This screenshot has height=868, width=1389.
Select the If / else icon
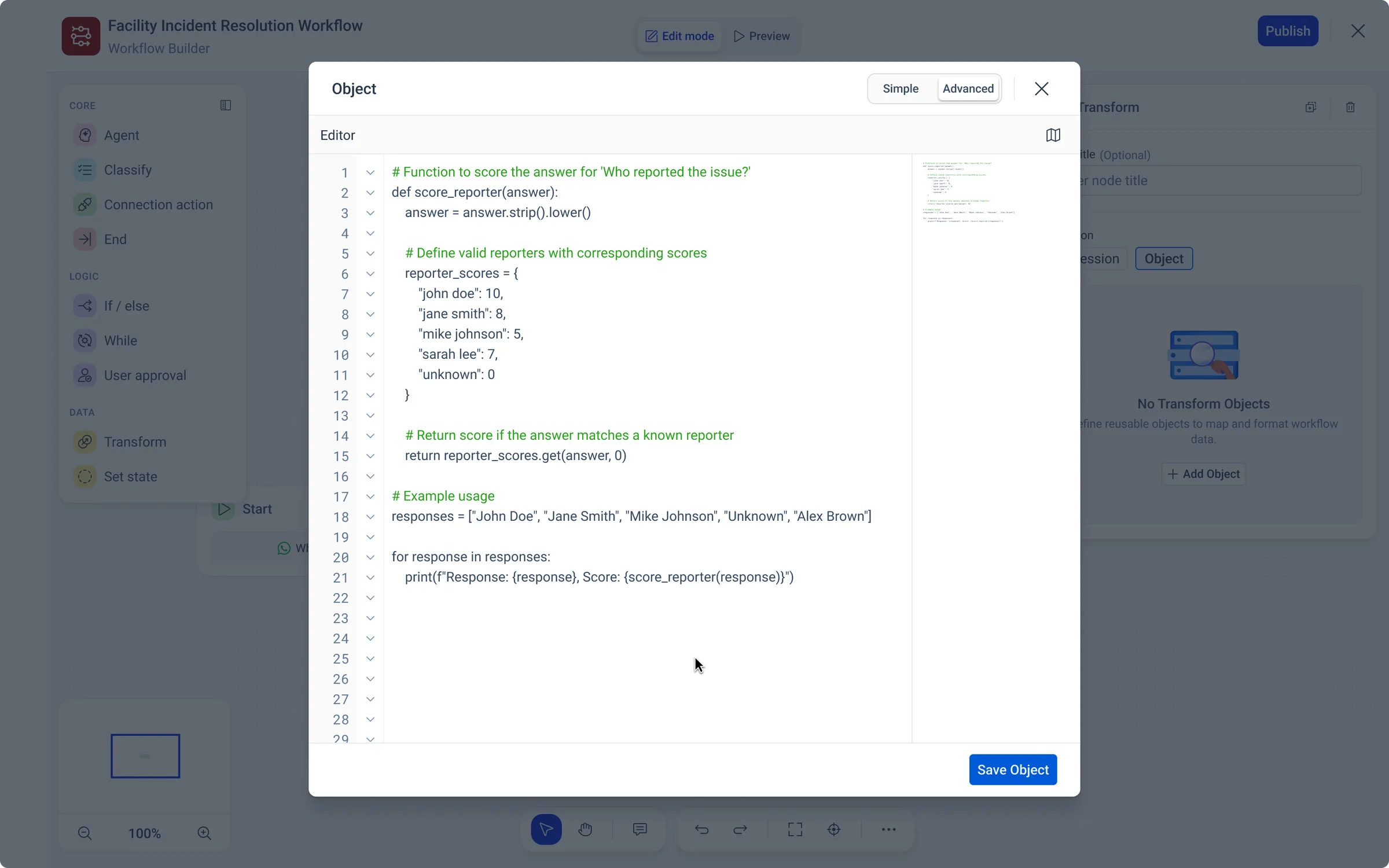tap(84, 306)
